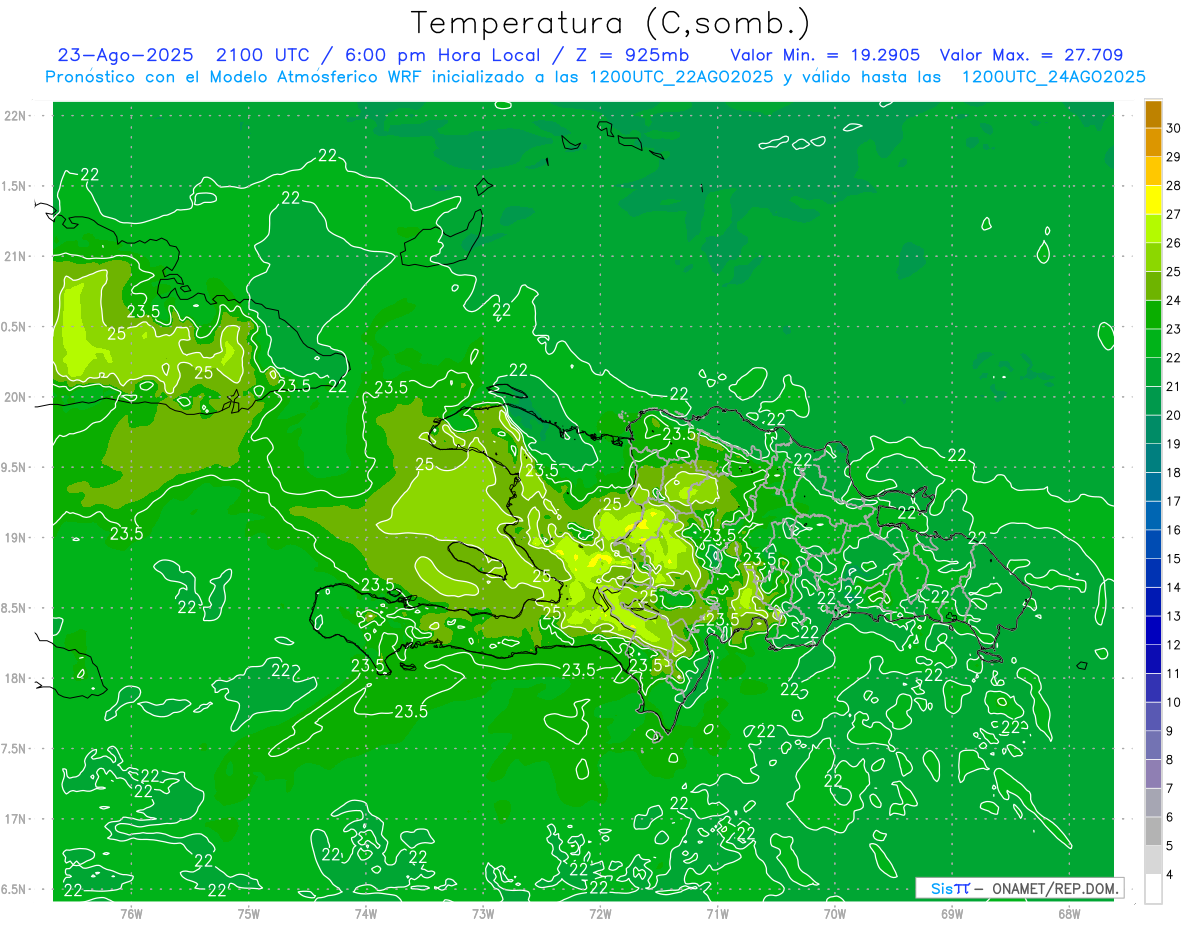The width and height of the screenshot is (1200, 927).
Task: Click 'Valor Min. = 19.2905' readout
Action: pyautogui.click(x=825, y=55)
